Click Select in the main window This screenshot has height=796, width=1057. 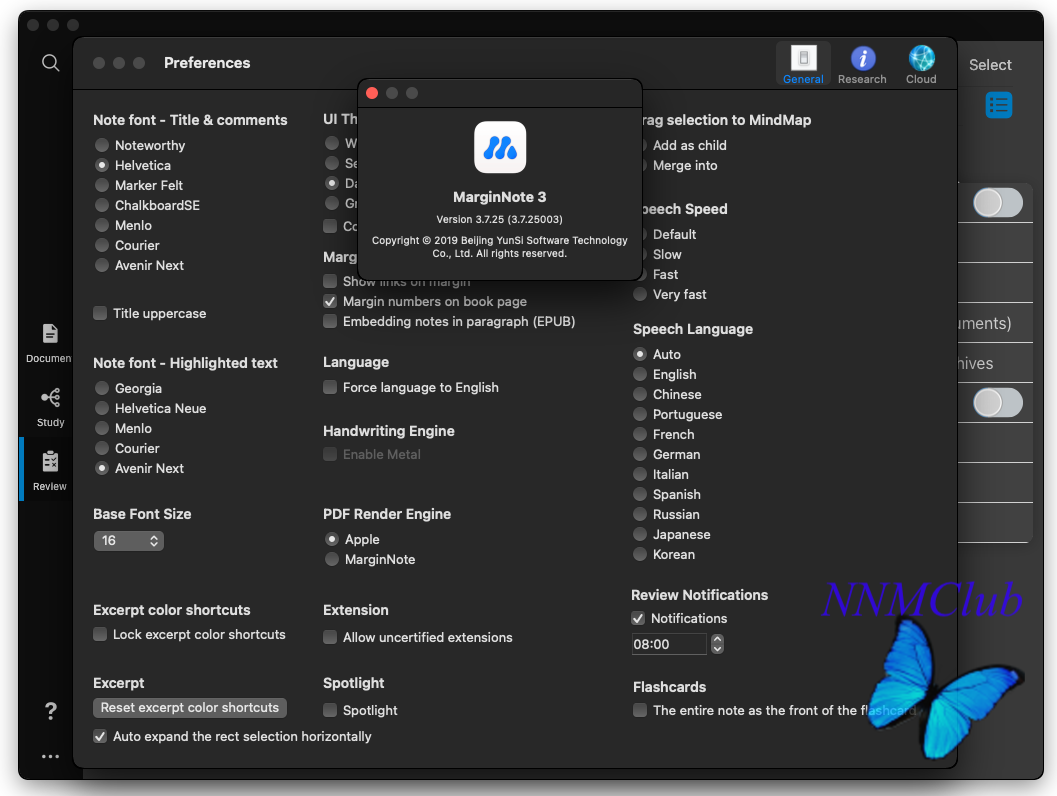[x=990, y=65]
